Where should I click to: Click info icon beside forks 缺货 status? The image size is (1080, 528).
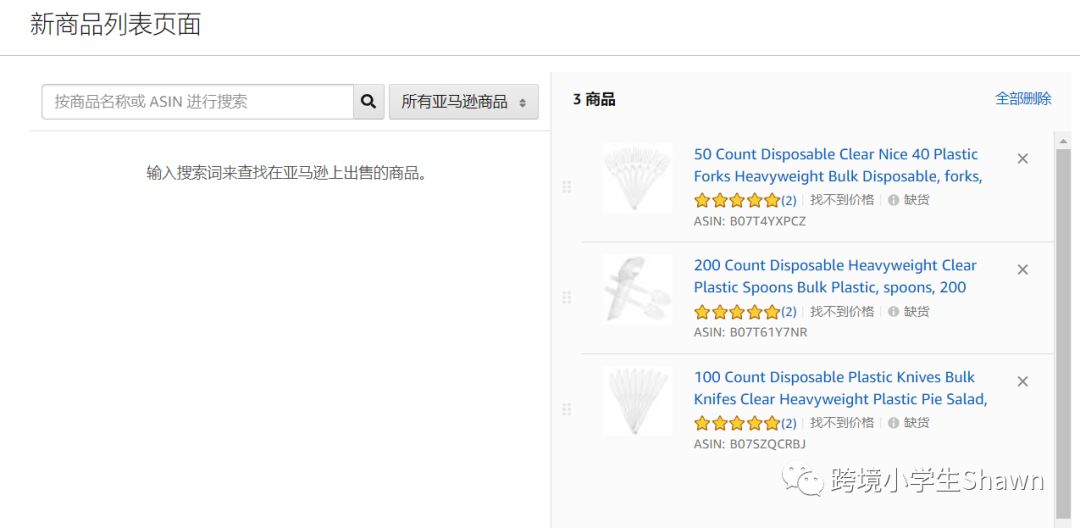pyautogui.click(x=893, y=200)
